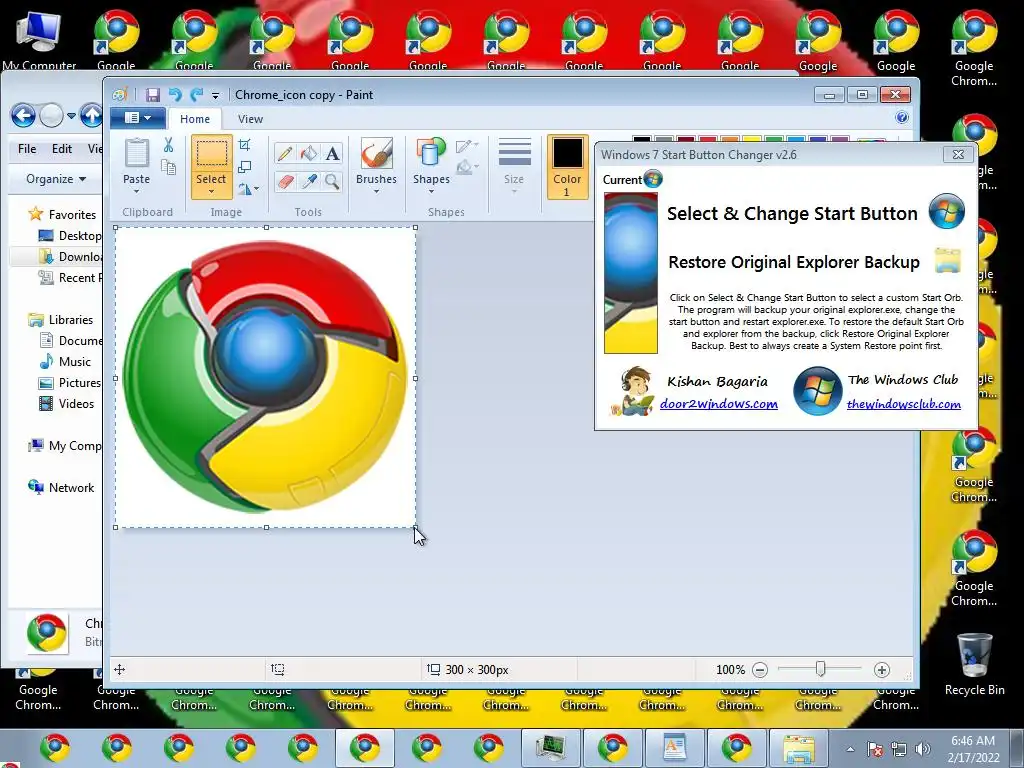Image resolution: width=1024 pixels, height=768 pixels.
Task: Open Windows Explorer folder from the taskbar
Action: point(799,748)
